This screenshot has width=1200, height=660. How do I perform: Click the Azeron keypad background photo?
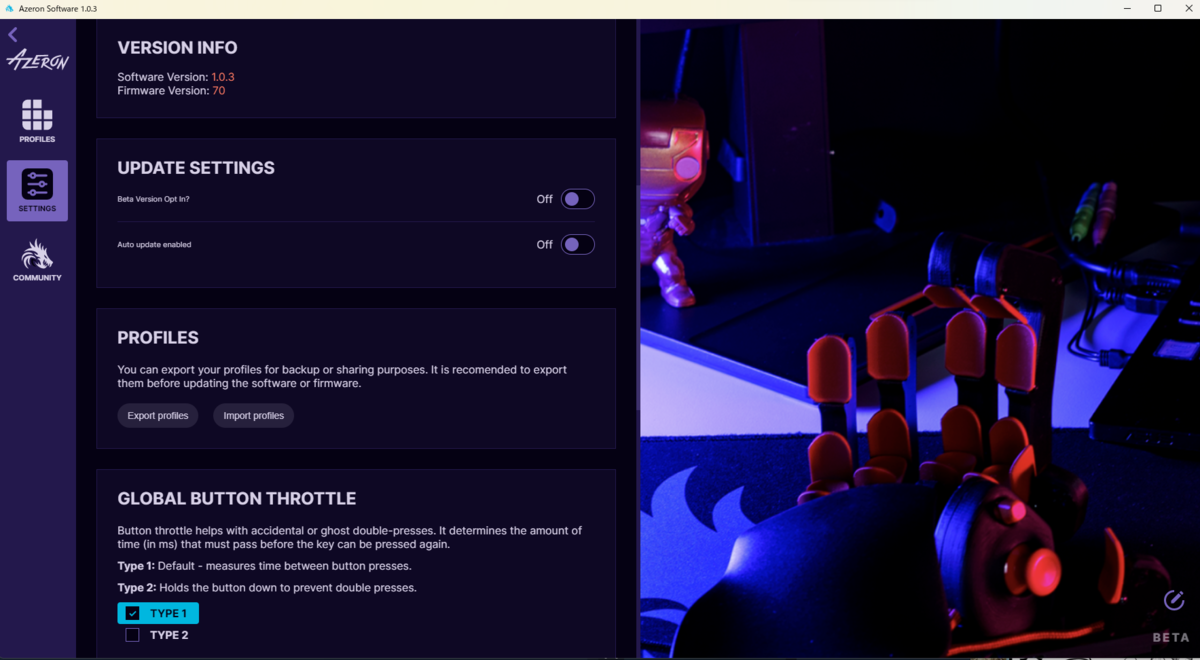tap(920, 338)
